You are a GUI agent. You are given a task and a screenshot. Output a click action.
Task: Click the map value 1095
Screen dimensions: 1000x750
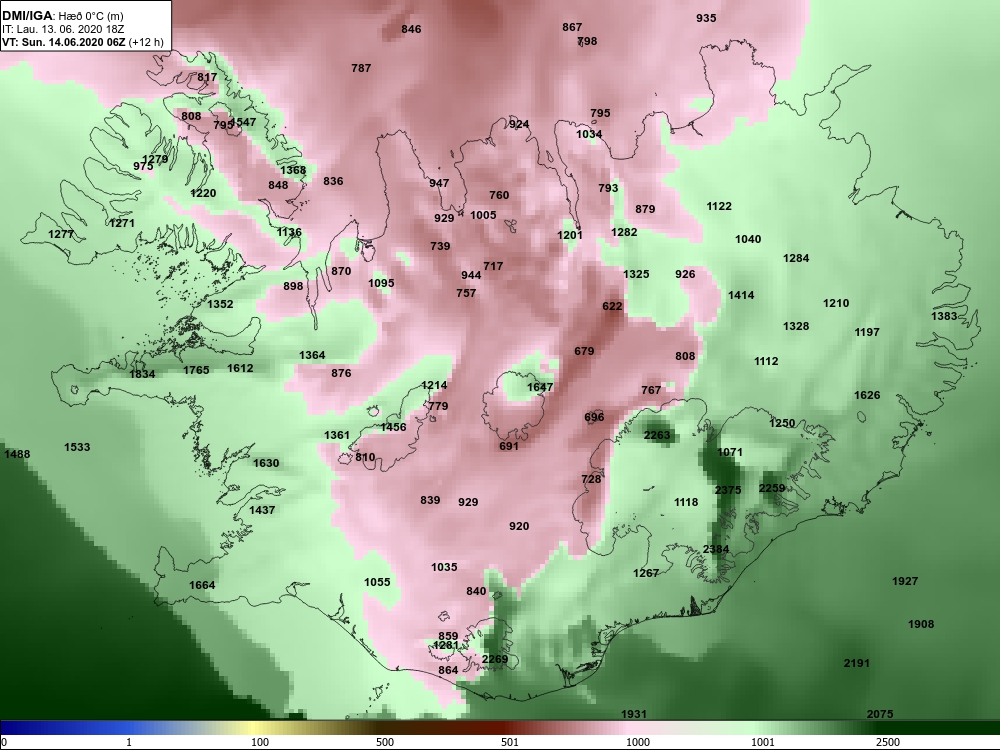tap(381, 283)
